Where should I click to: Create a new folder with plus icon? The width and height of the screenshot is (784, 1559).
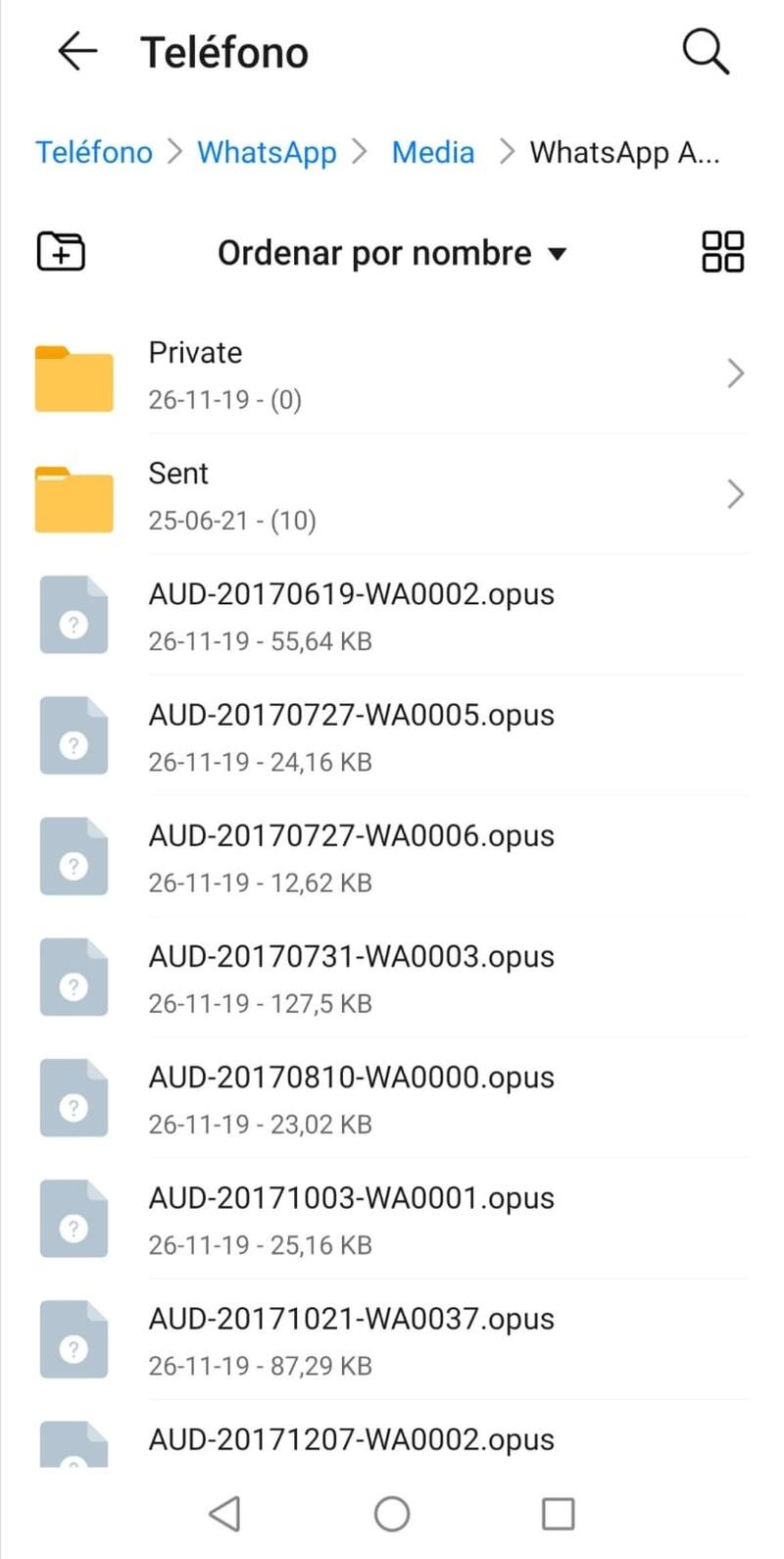tap(61, 252)
